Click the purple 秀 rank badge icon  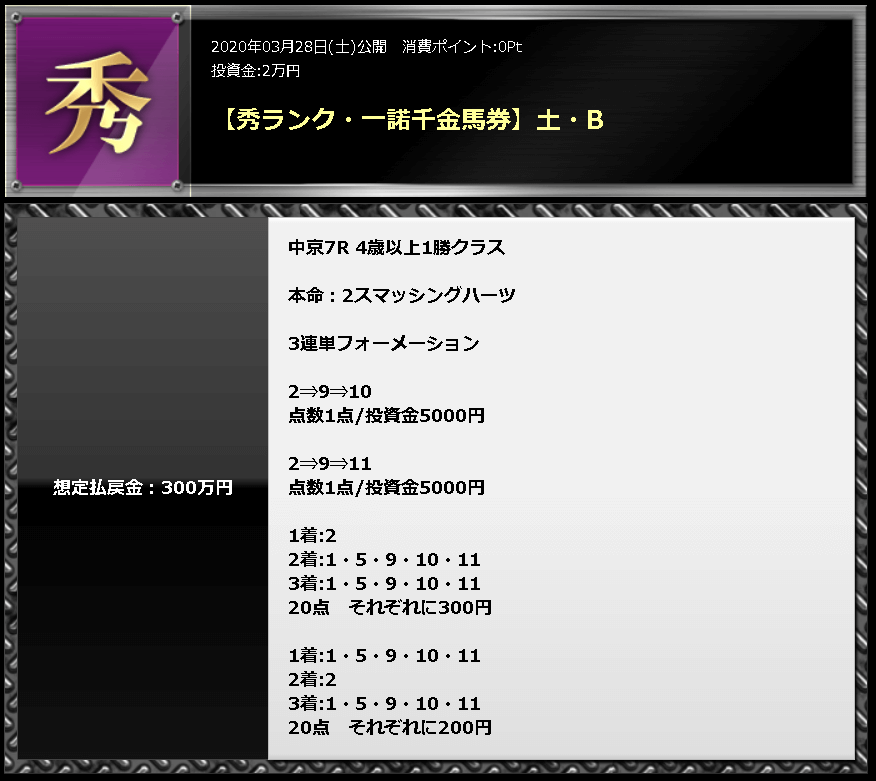click(98, 101)
